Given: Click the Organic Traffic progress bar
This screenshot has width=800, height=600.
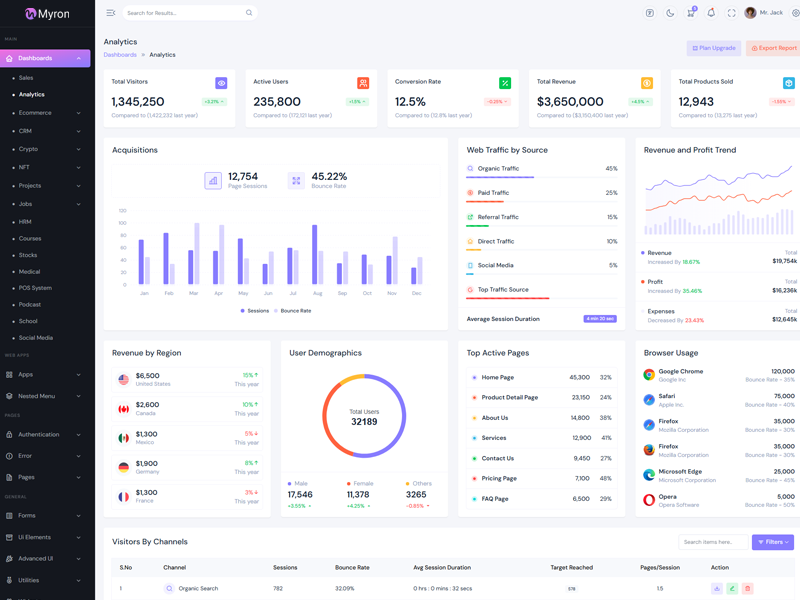Looking at the screenshot, I should coord(500,177).
